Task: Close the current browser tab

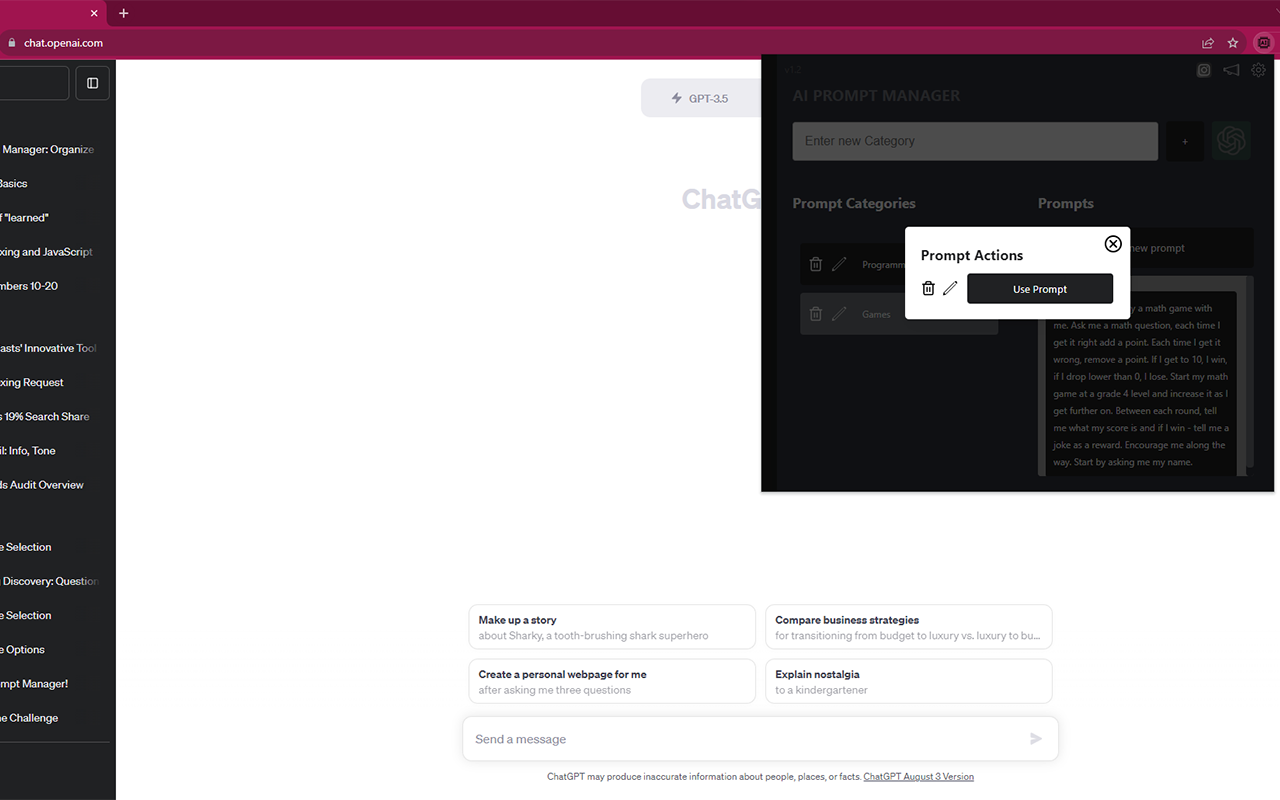Action: [x=94, y=13]
